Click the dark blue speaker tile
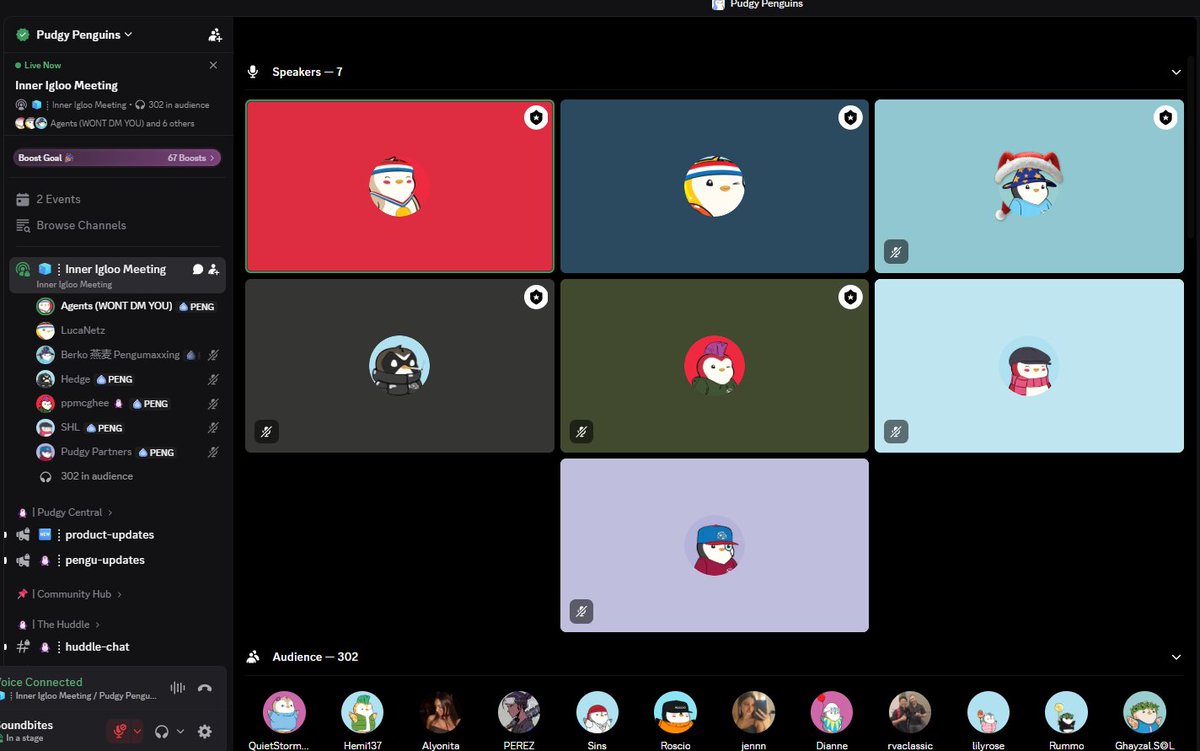 tap(714, 186)
